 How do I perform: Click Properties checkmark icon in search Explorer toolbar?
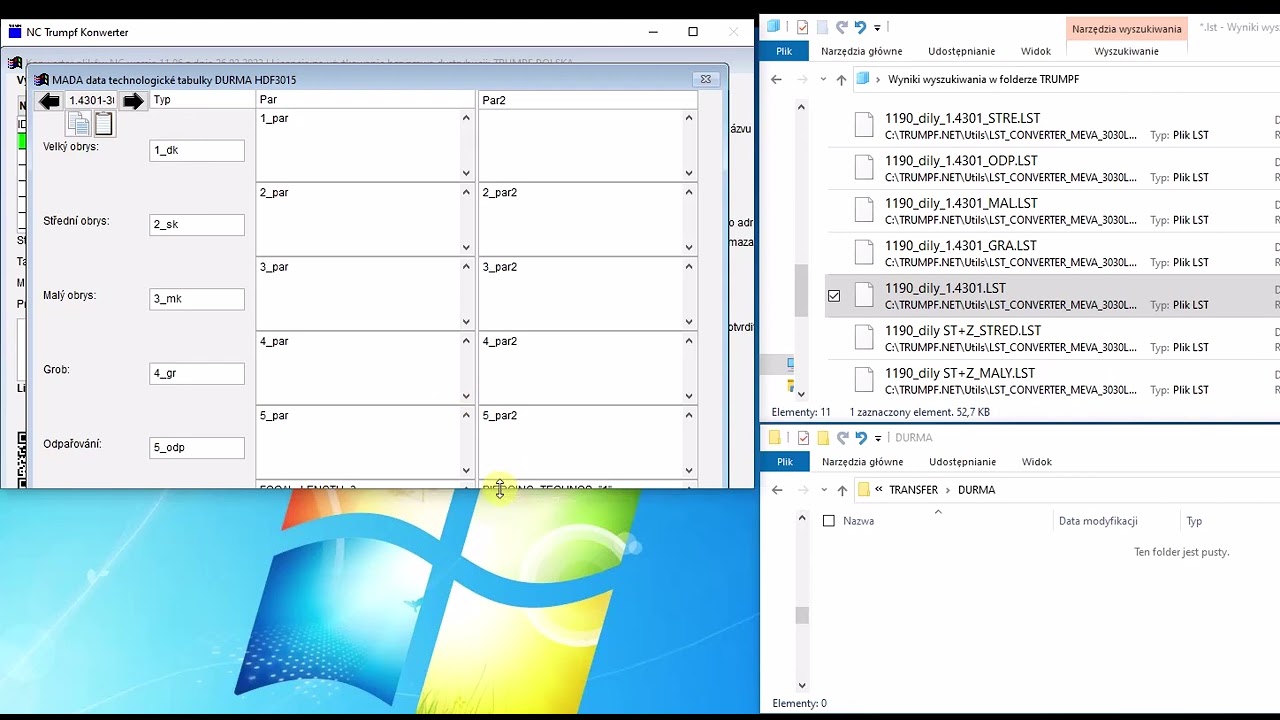coord(802,27)
